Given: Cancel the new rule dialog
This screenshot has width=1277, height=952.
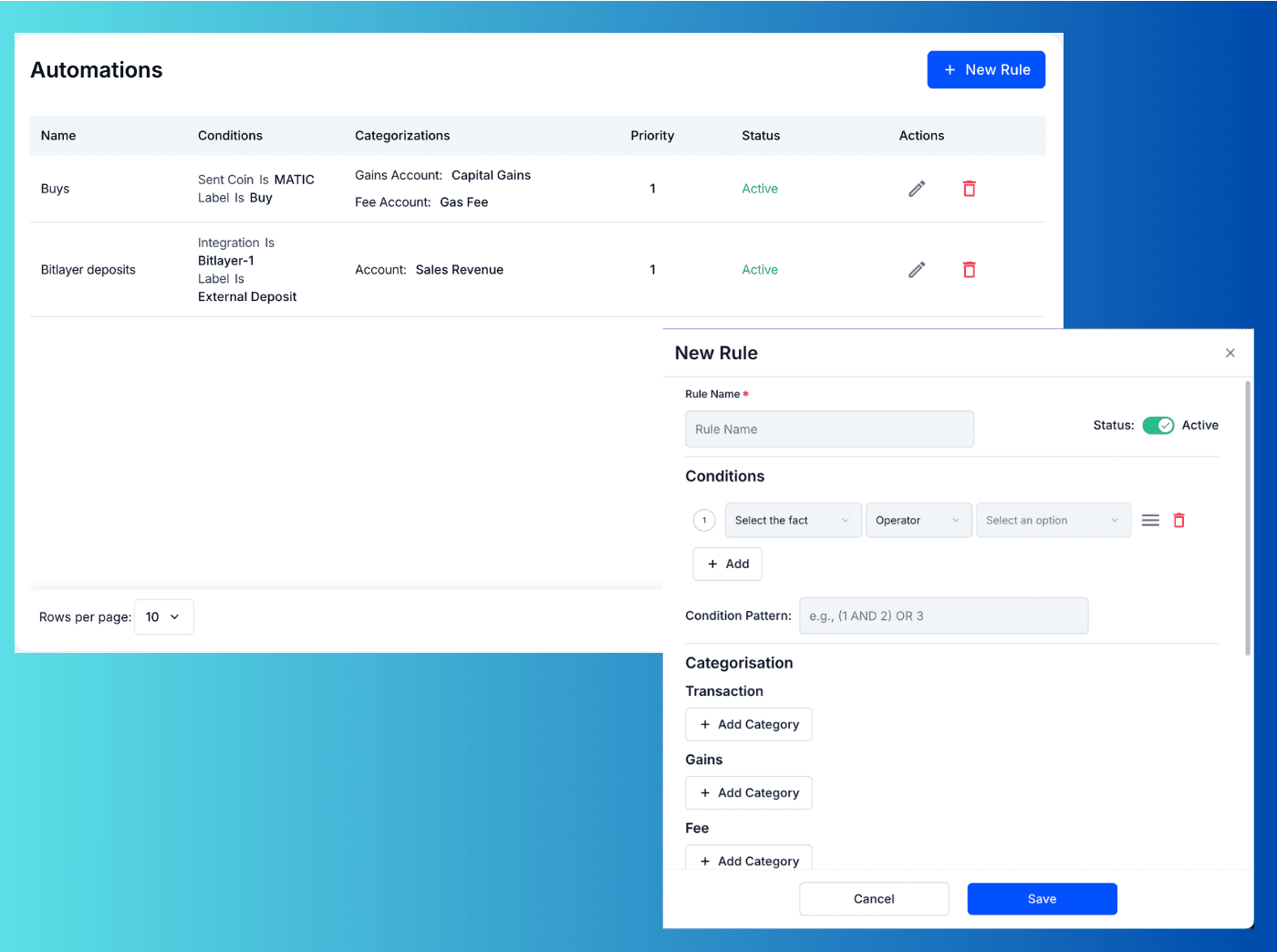Looking at the screenshot, I should [x=873, y=899].
